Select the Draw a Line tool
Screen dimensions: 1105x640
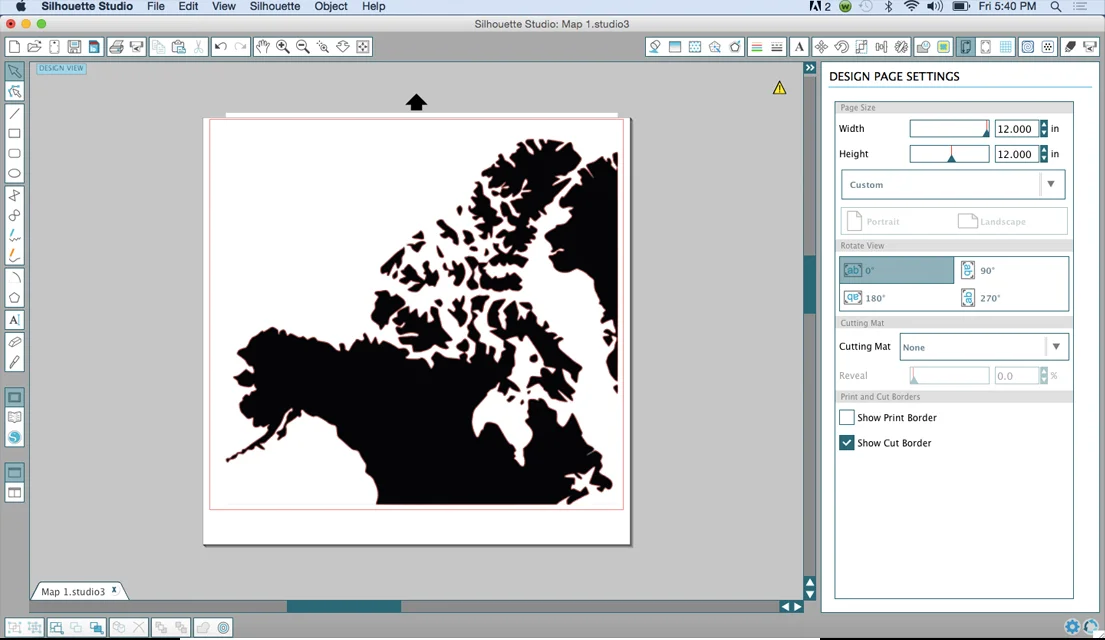click(x=14, y=113)
